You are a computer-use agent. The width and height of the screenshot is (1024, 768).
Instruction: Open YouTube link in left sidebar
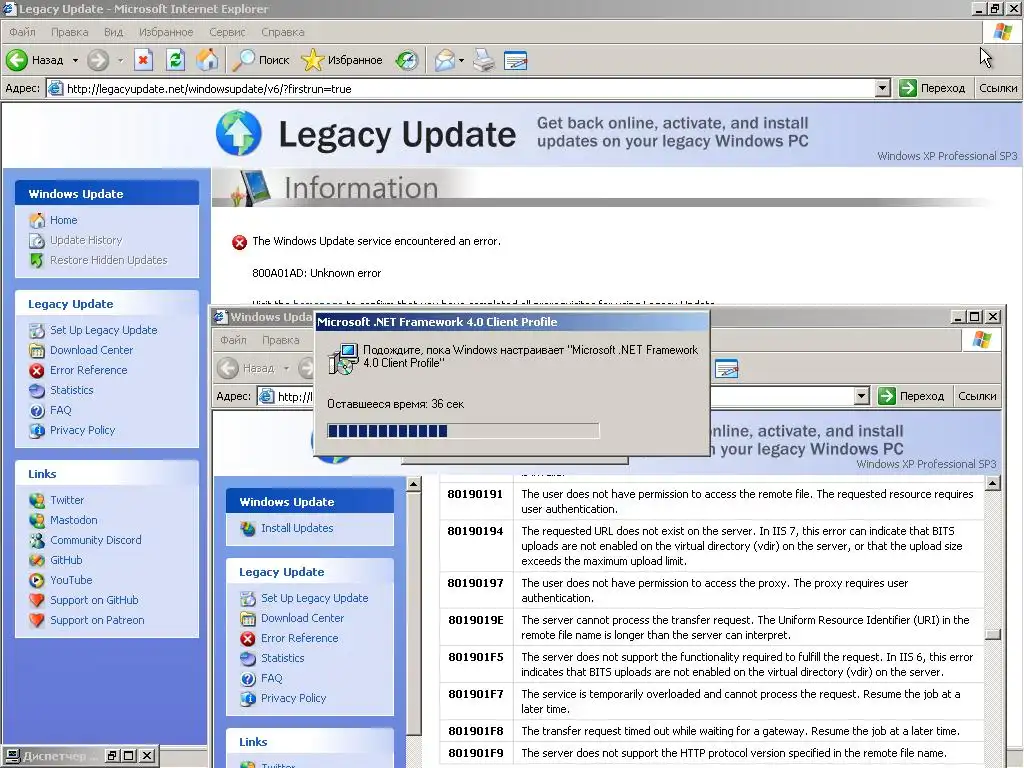tap(71, 580)
